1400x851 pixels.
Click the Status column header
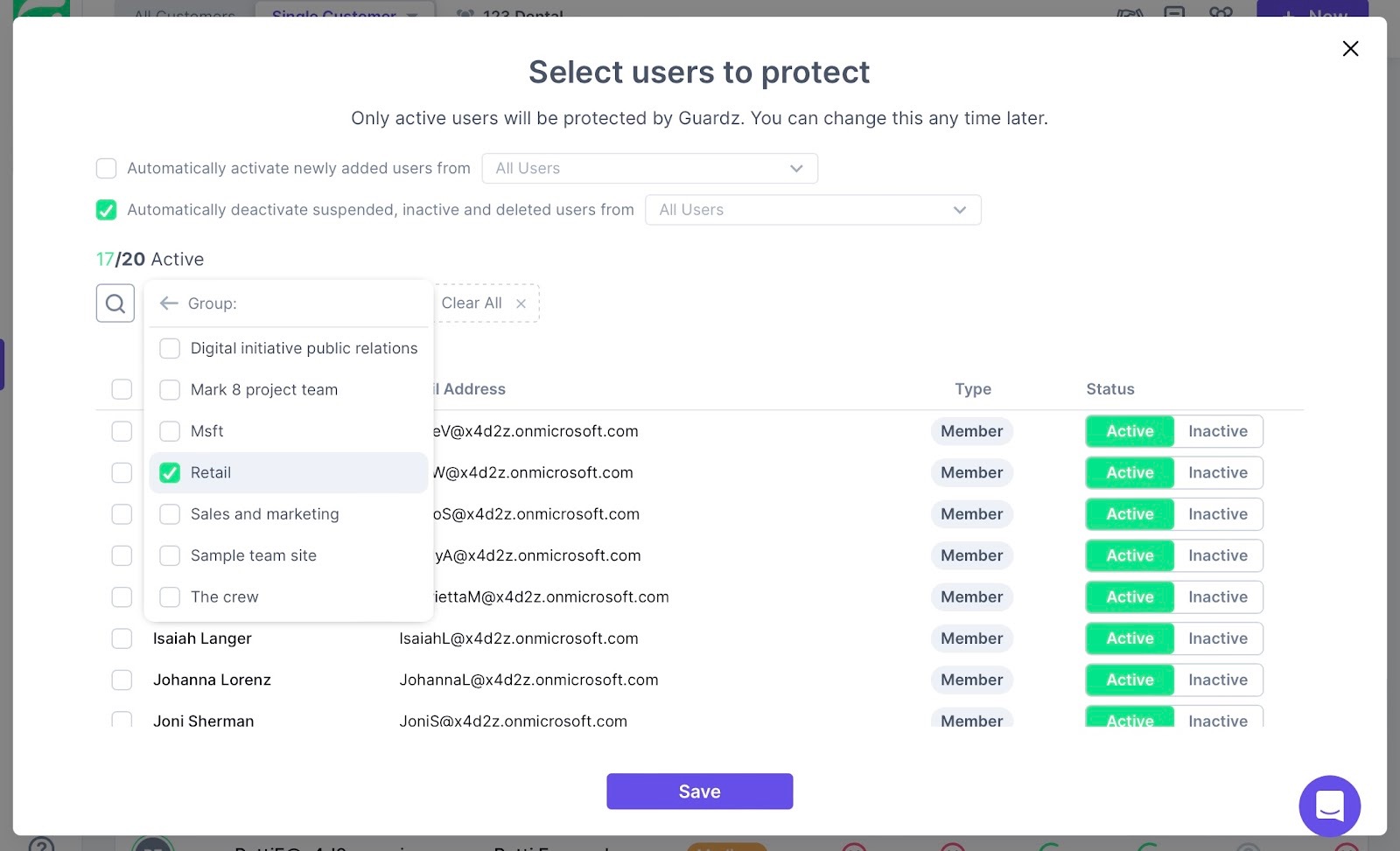click(1110, 389)
